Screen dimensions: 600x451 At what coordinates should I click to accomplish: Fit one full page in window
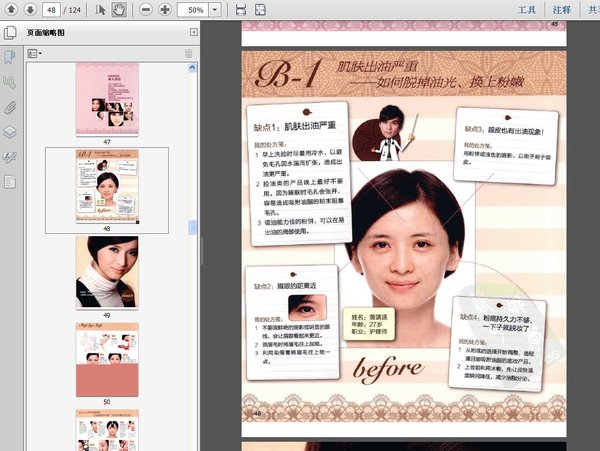point(260,10)
